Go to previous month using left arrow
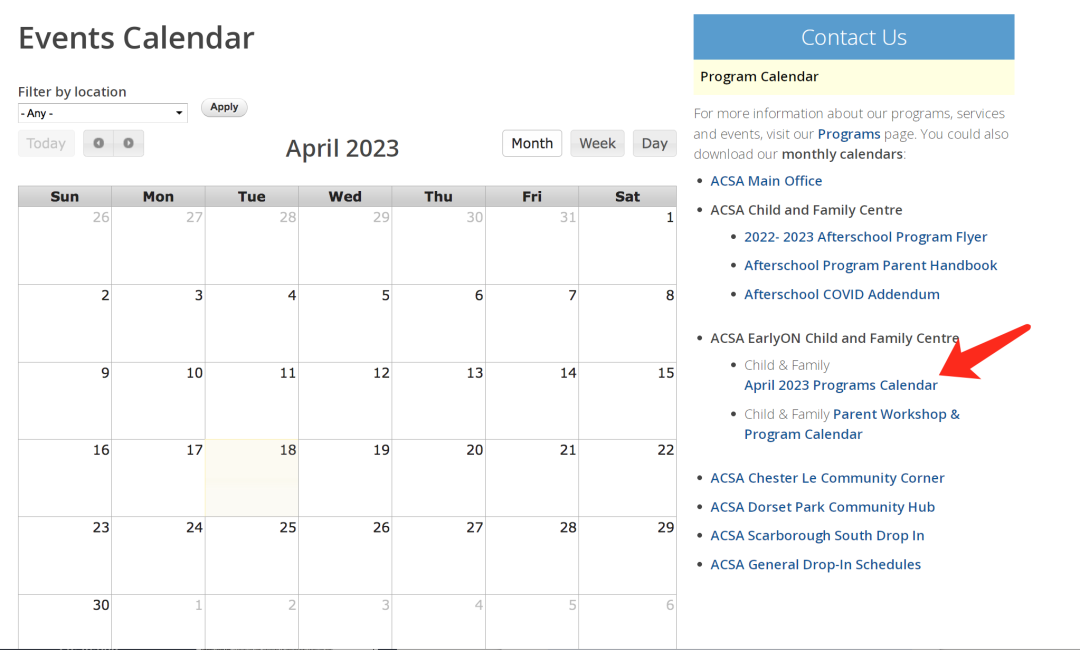Viewport: 1080px width, 650px height. pyautogui.click(x=98, y=143)
